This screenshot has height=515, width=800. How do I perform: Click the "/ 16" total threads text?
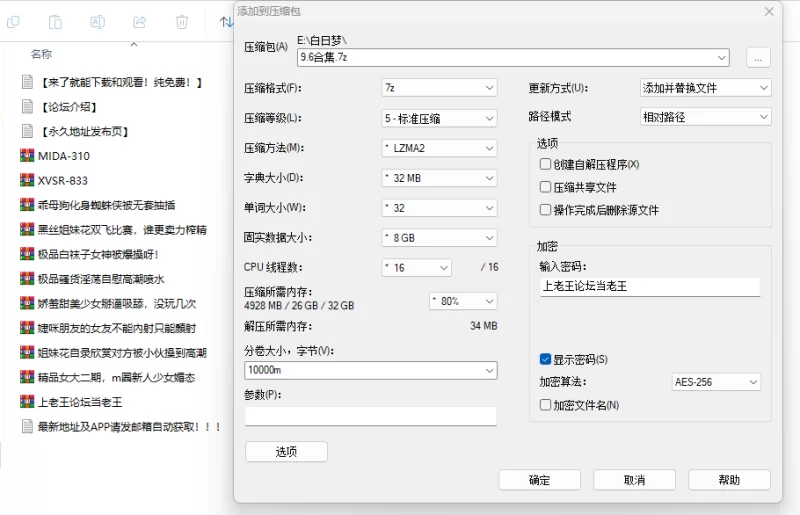(x=489, y=267)
